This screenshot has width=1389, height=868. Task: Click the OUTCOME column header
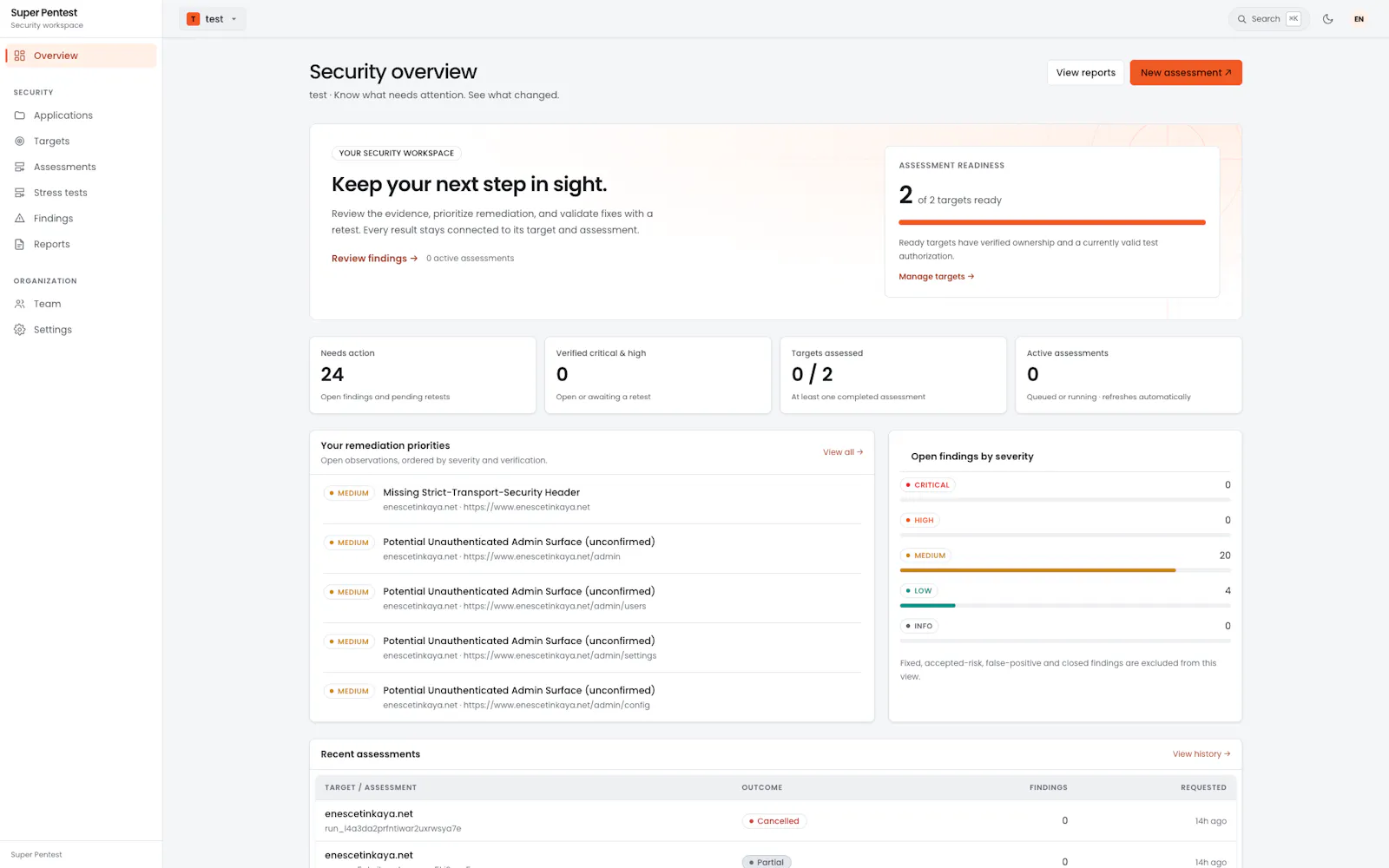pos(761,787)
